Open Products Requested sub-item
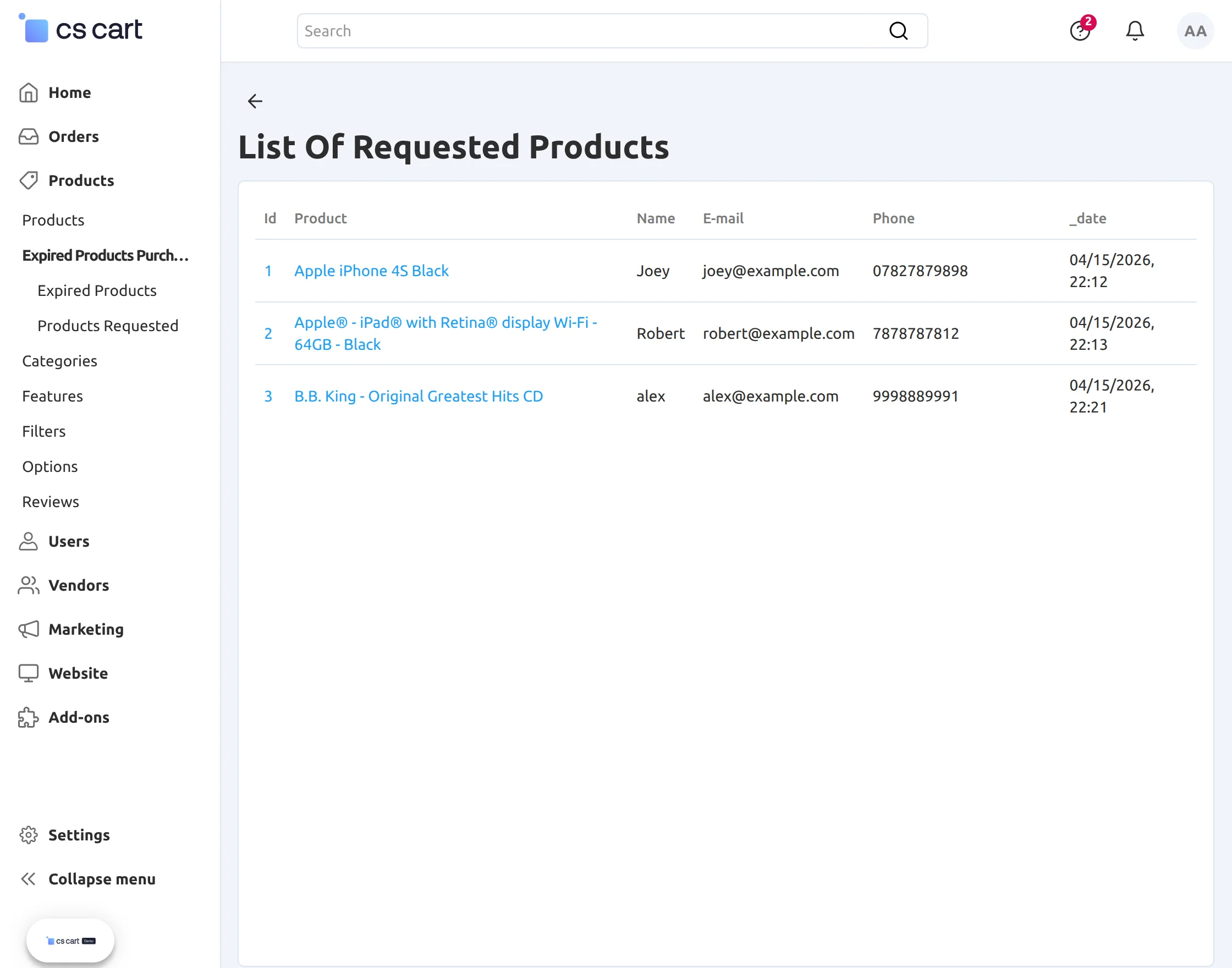Screen dimensions: 1232x968 (x=108, y=325)
